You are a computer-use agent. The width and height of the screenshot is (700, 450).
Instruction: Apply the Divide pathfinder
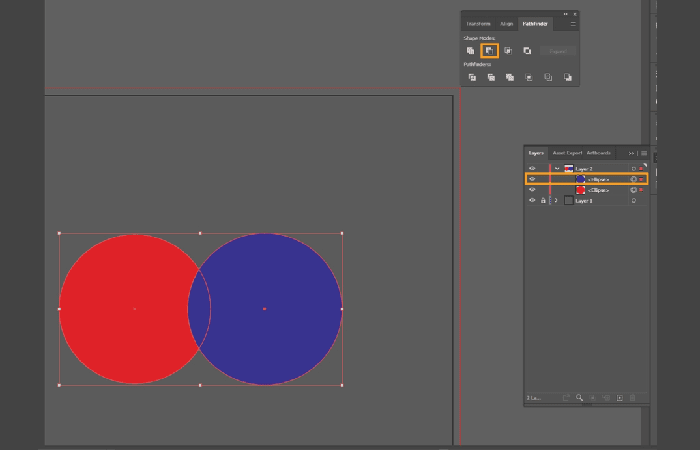pos(472,77)
